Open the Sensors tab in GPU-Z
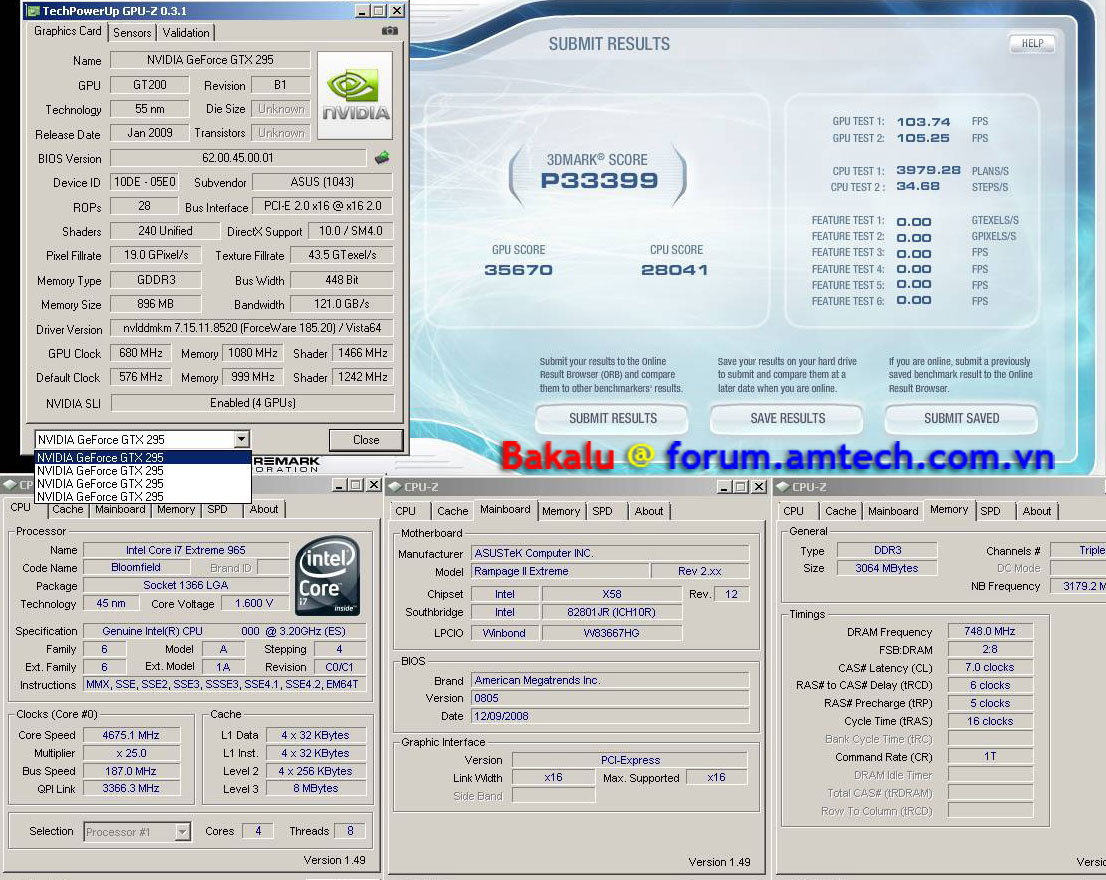The height and width of the screenshot is (880, 1106). pos(132,32)
